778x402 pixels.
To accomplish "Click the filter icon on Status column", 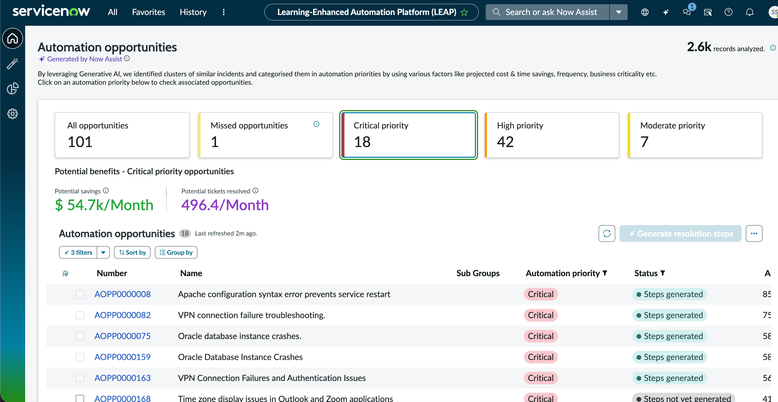I will pyautogui.click(x=663, y=273).
